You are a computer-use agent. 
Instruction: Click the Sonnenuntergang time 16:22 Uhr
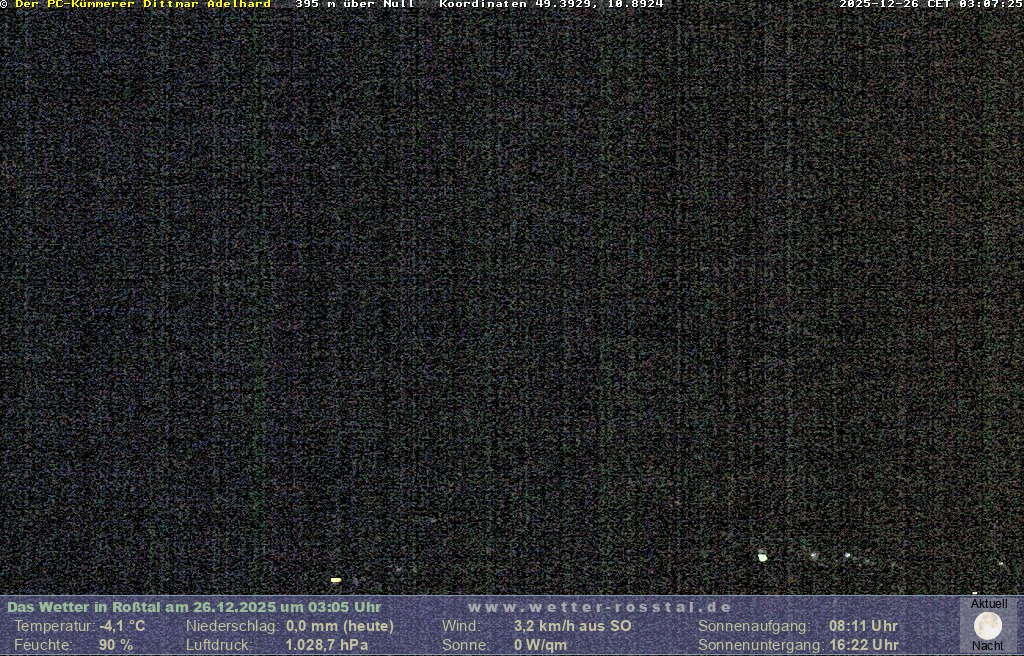(863, 645)
